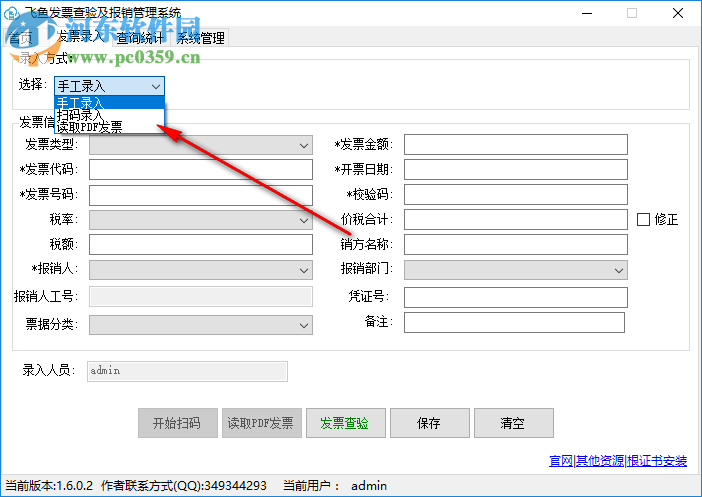Select 手工录入 in dropdown list
This screenshot has height=497, width=702.
[110, 103]
